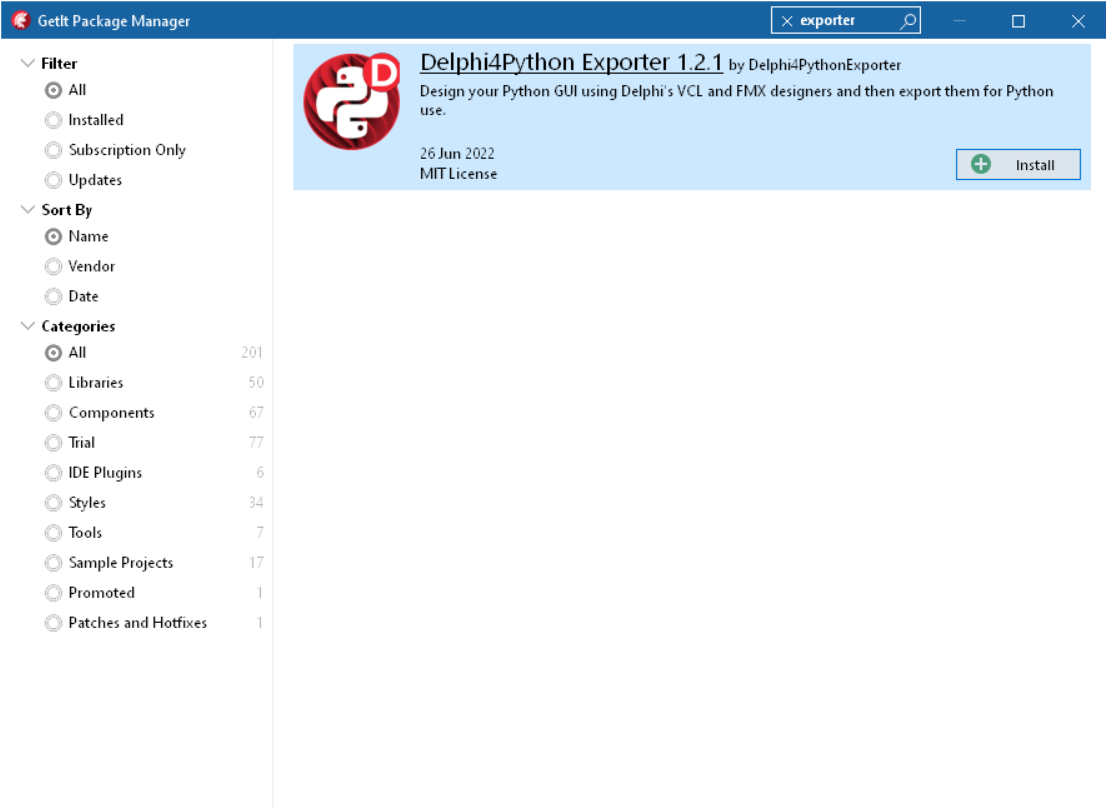Click the 'MIT License' text
The width and height of the screenshot is (1107, 809).
coord(458,174)
